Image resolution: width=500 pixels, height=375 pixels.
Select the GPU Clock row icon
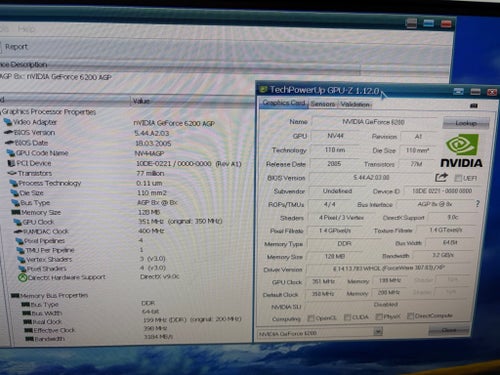(x=17, y=222)
